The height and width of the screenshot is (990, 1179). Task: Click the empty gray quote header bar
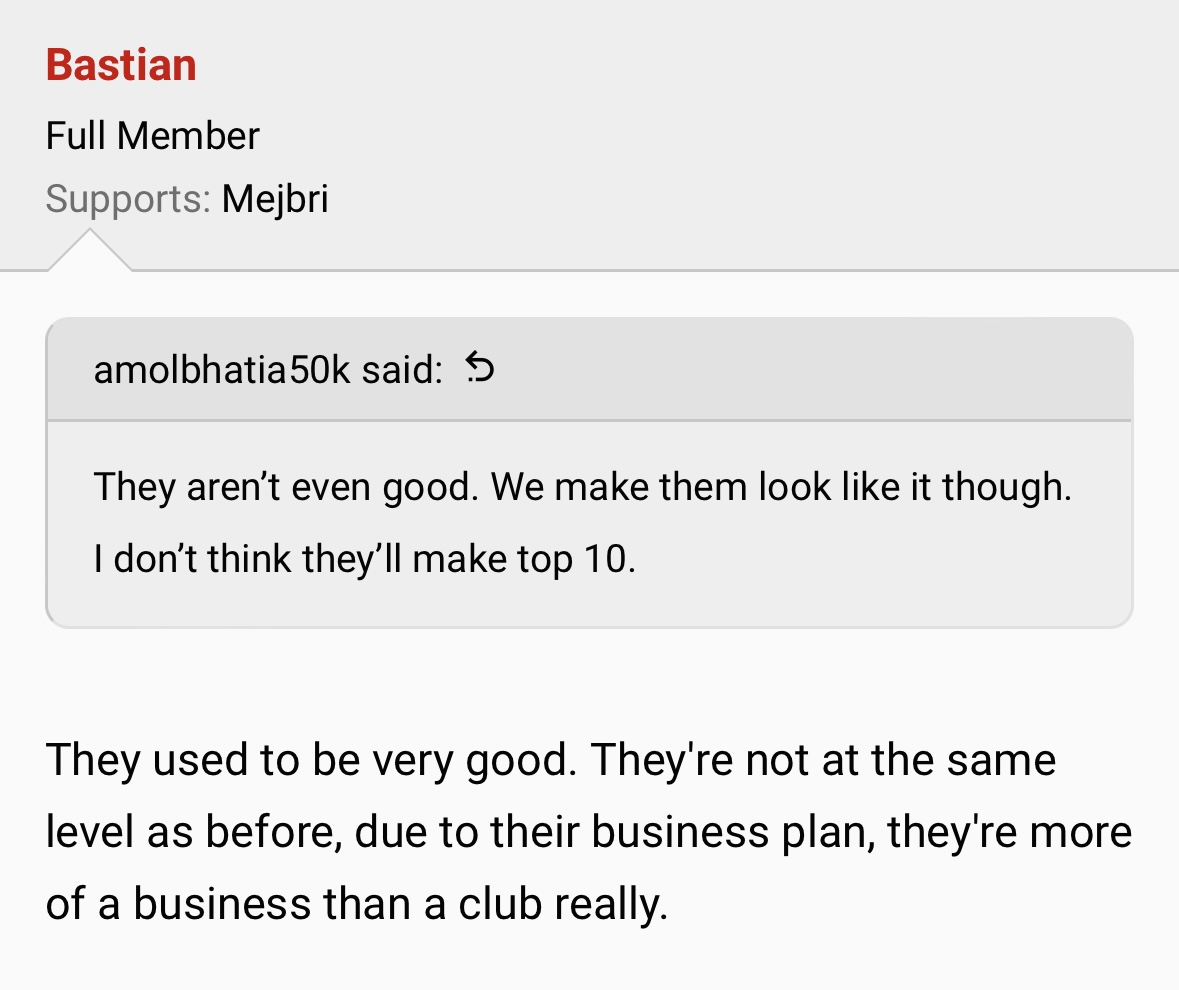coord(812,369)
